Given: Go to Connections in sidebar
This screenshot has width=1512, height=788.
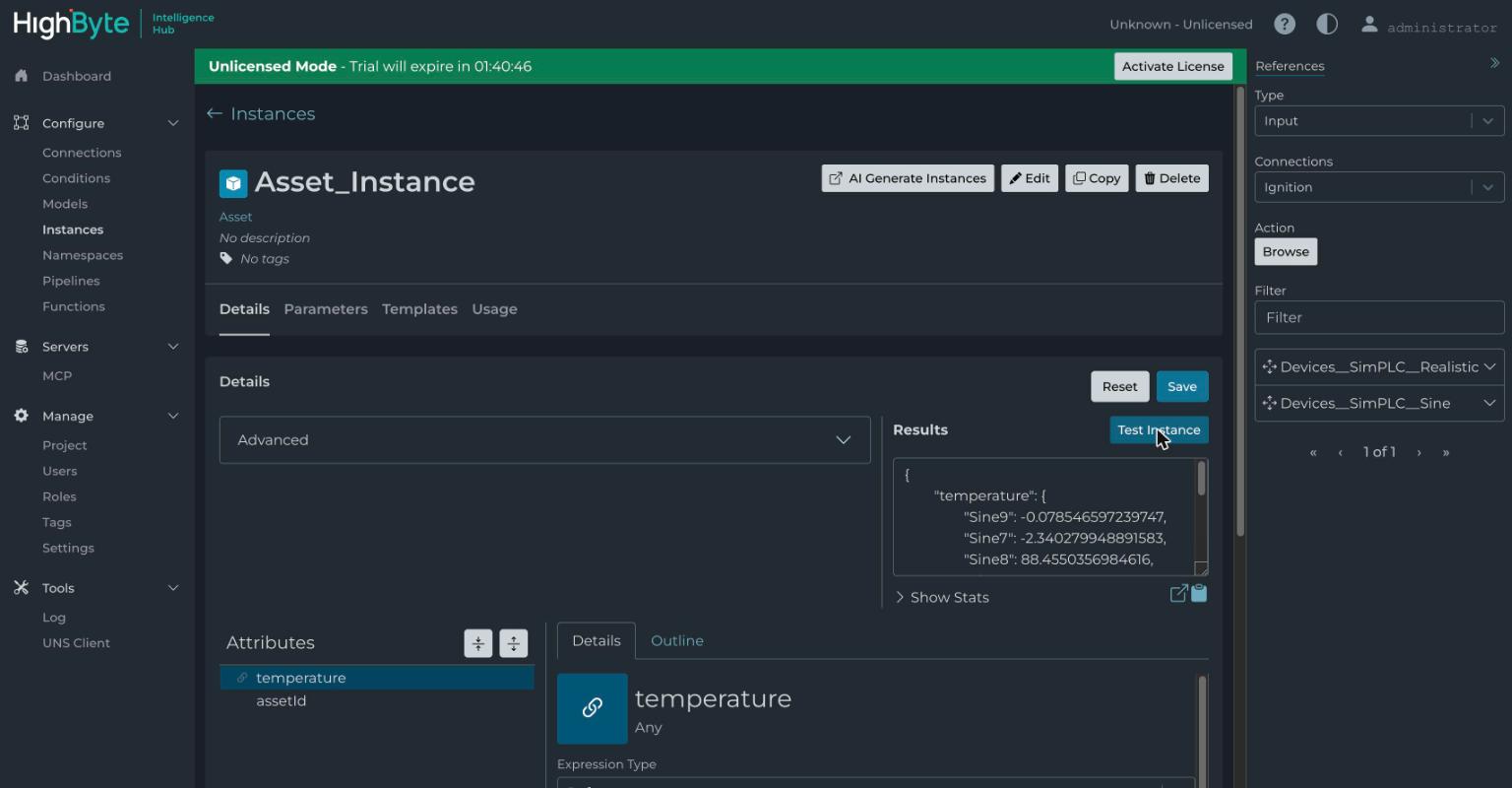Looking at the screenshot, I should [82, 153].
